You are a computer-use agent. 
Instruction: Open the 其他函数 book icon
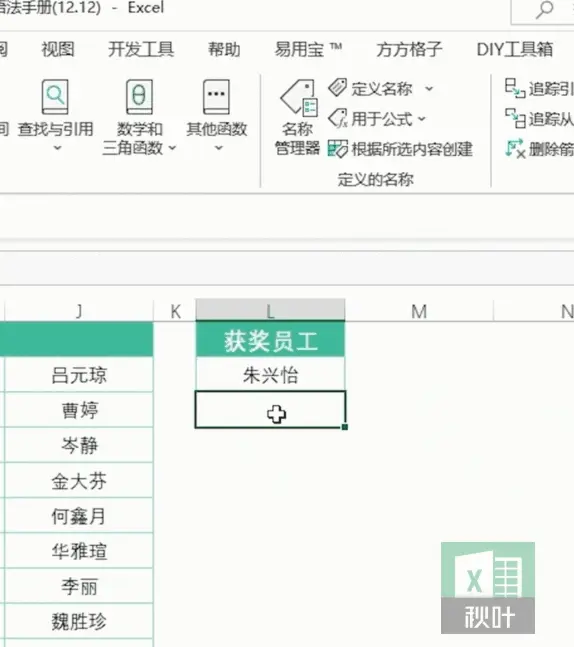click(216, 97)
